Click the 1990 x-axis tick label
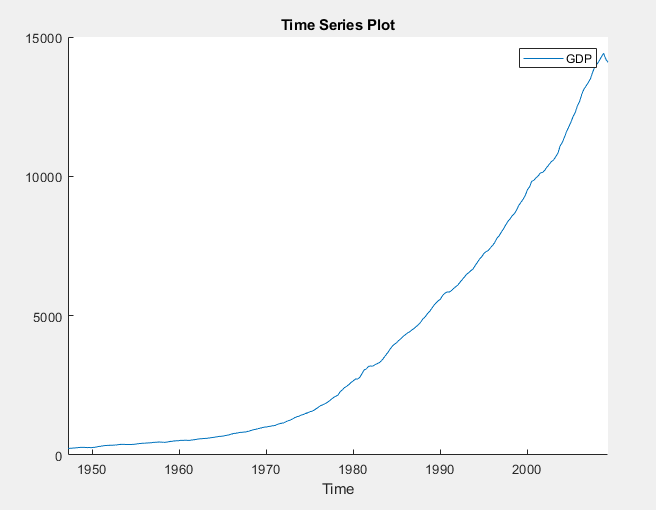Image resolution: width=656 pixels, height=510 pixels. (440, 470)
